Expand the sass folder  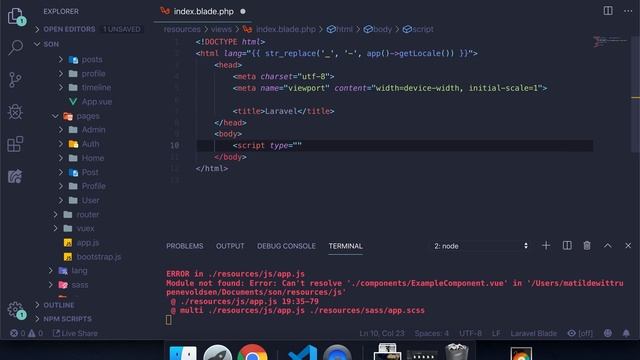(x=80, y=285)
